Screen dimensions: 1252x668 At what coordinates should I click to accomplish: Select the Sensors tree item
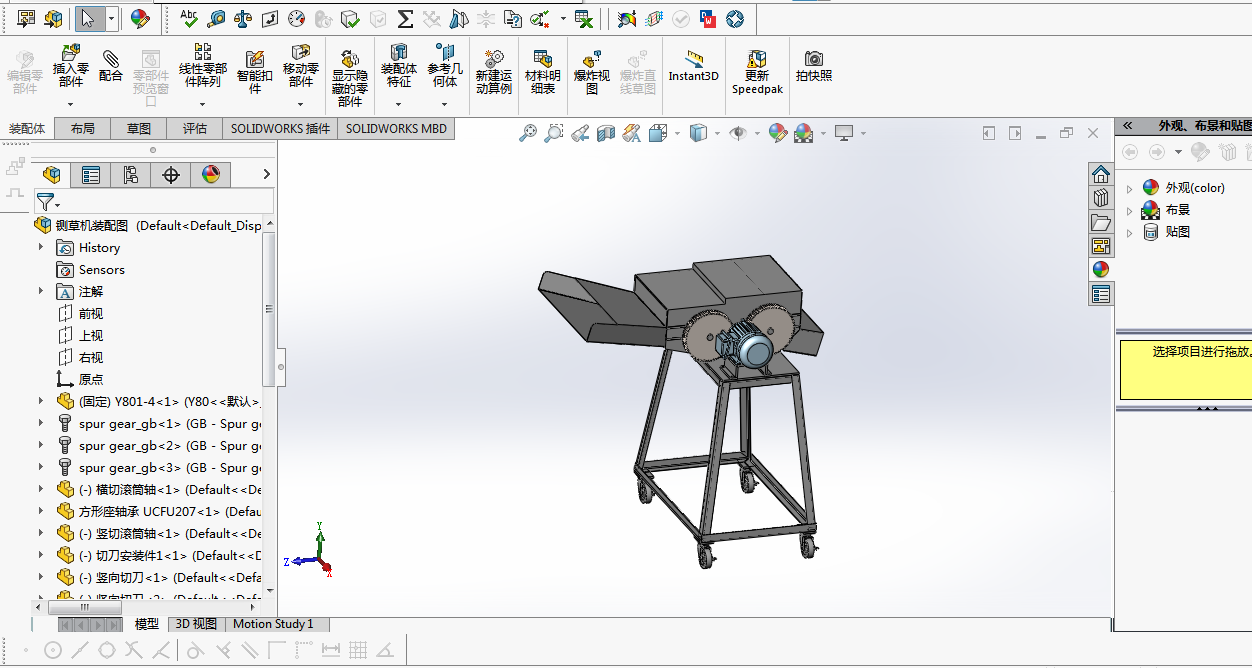(x=91, y=270)
